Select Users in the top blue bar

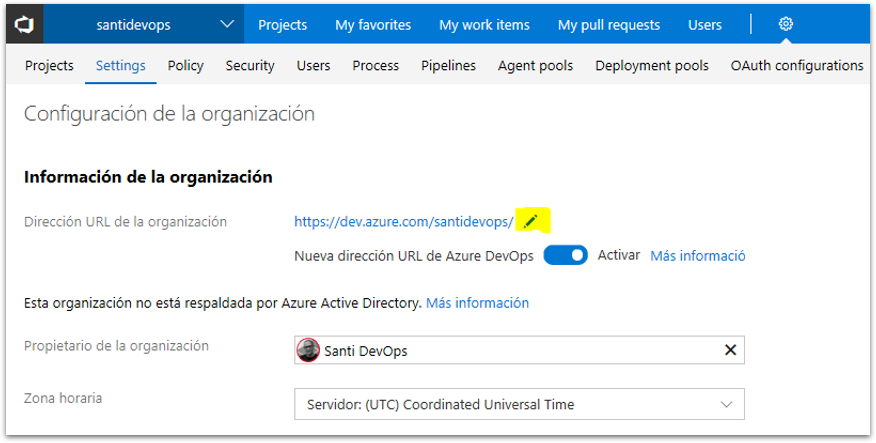pyautogui.click(x=704, y=25)
